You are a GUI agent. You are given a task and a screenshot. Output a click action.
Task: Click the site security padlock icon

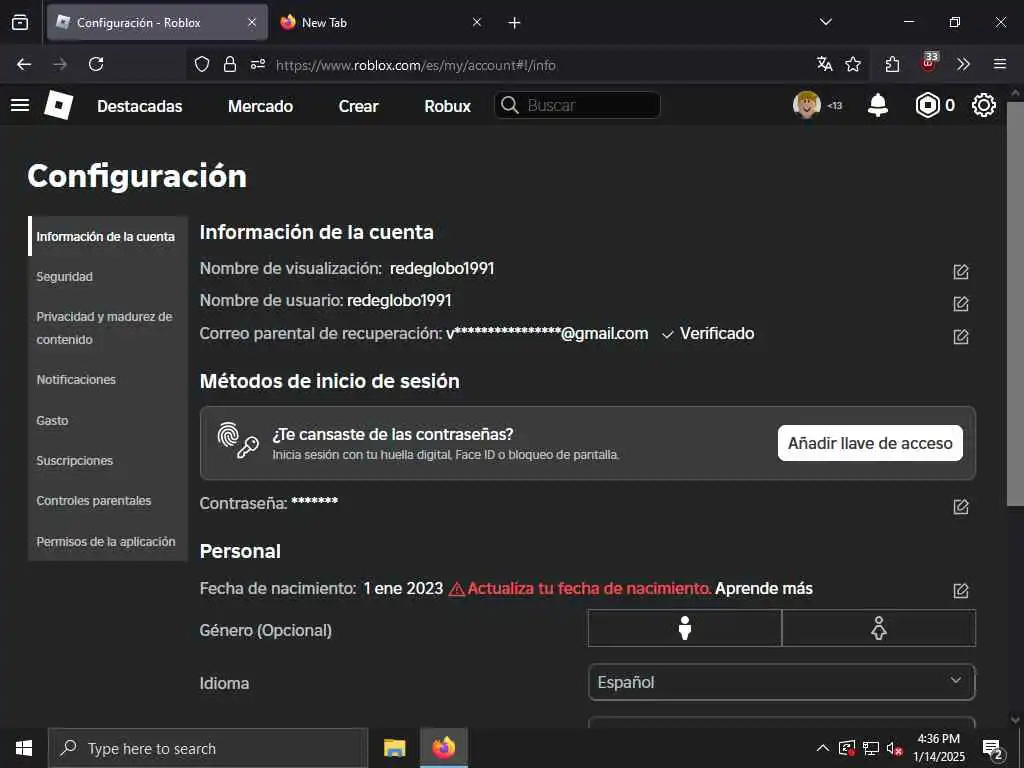229,64
